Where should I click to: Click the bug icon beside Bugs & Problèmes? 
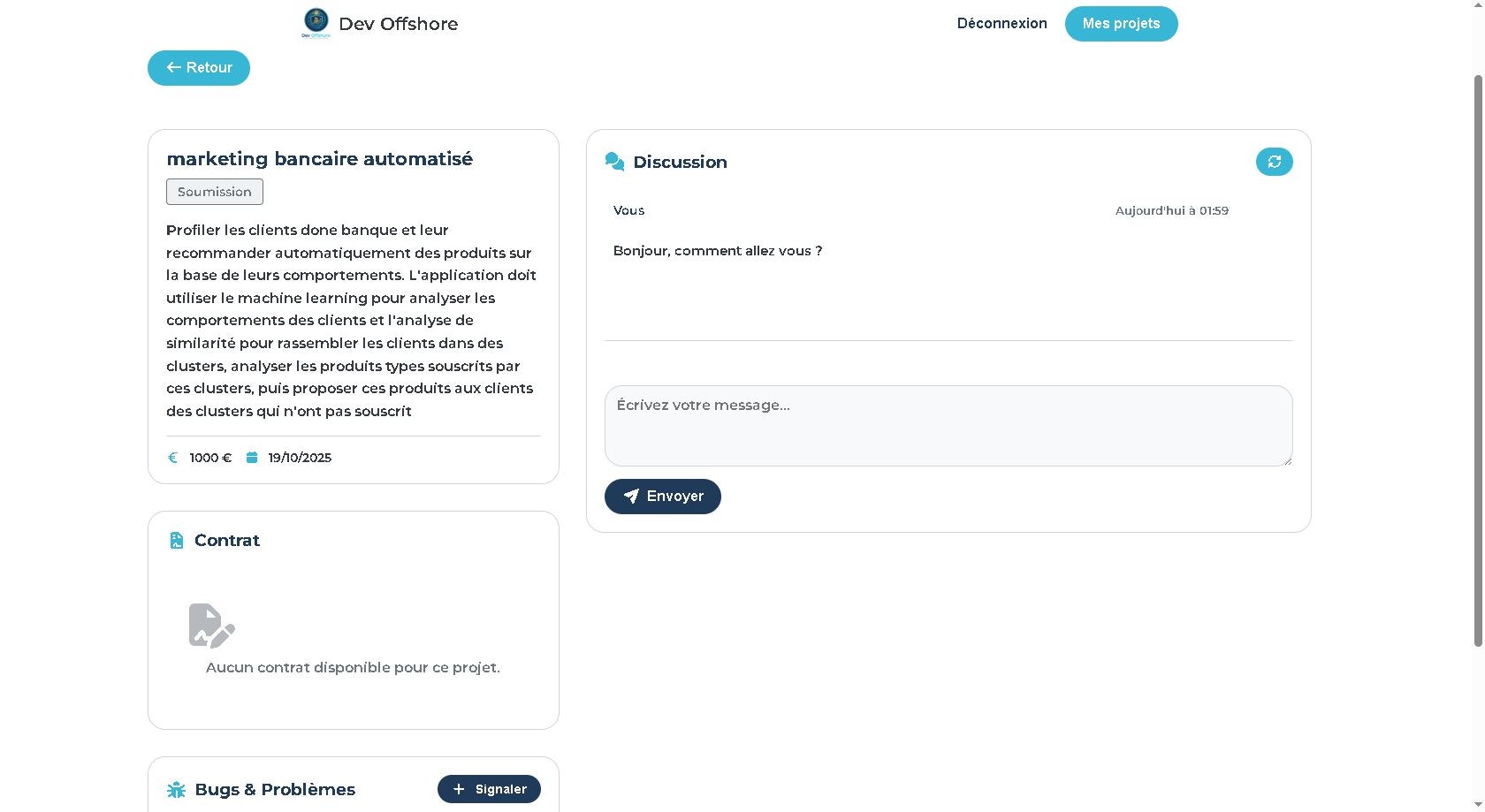click(177, 789)
